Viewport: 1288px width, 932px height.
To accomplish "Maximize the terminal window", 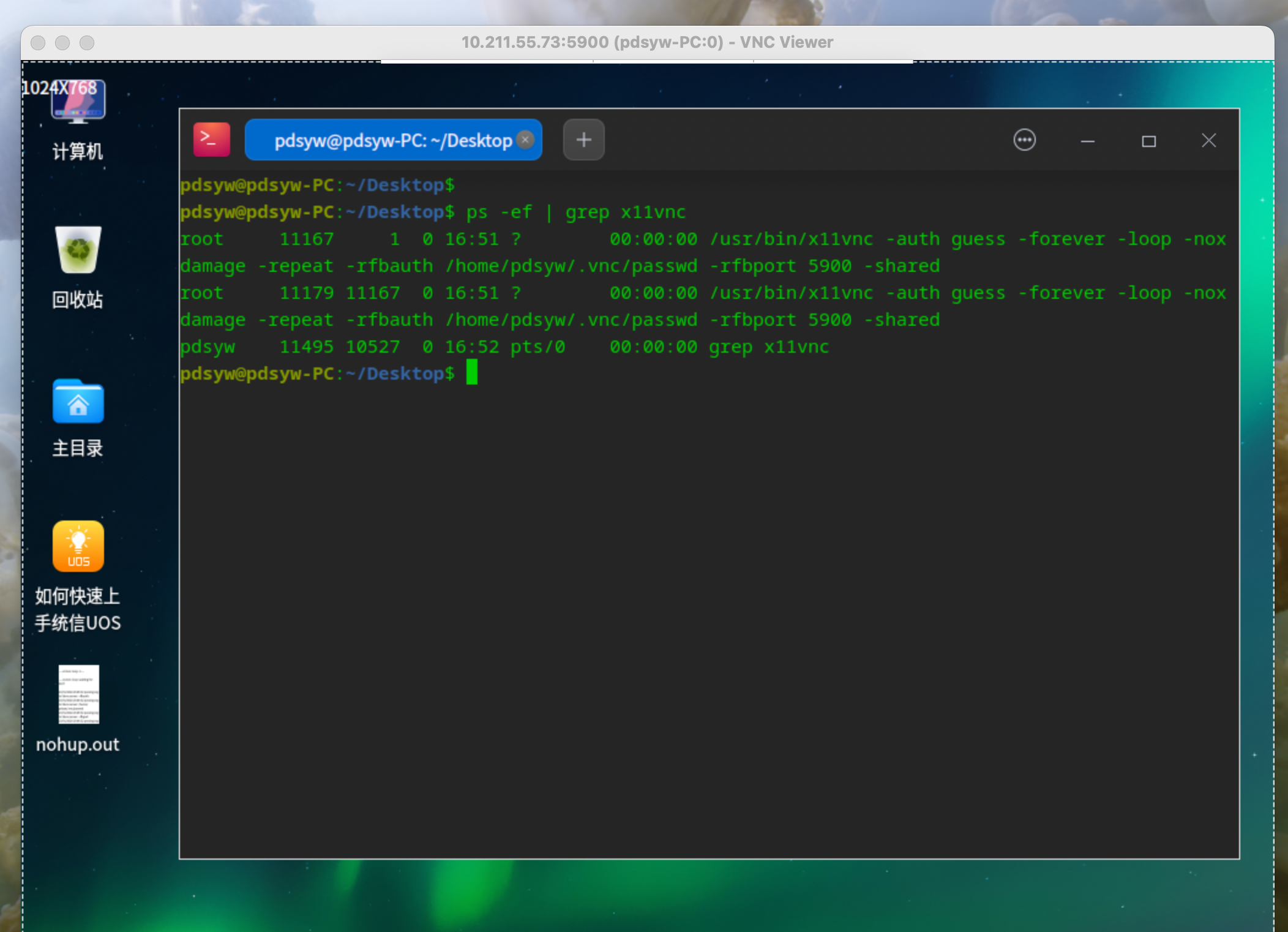I will (x=1148, y=141).
